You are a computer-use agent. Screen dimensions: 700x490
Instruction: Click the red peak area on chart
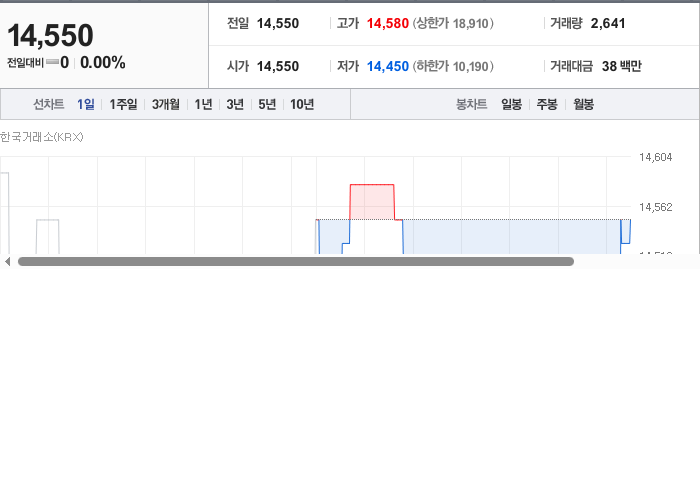tap(372, 202)
